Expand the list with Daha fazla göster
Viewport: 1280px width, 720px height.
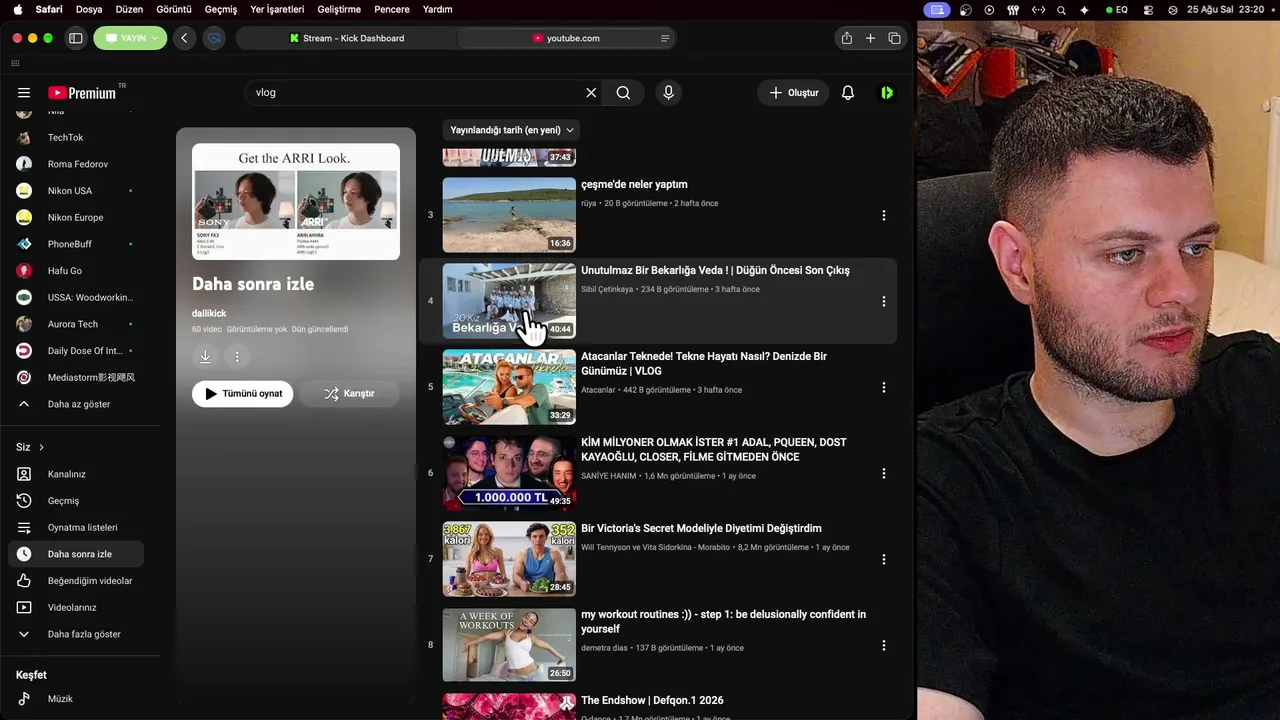[76, 634]
